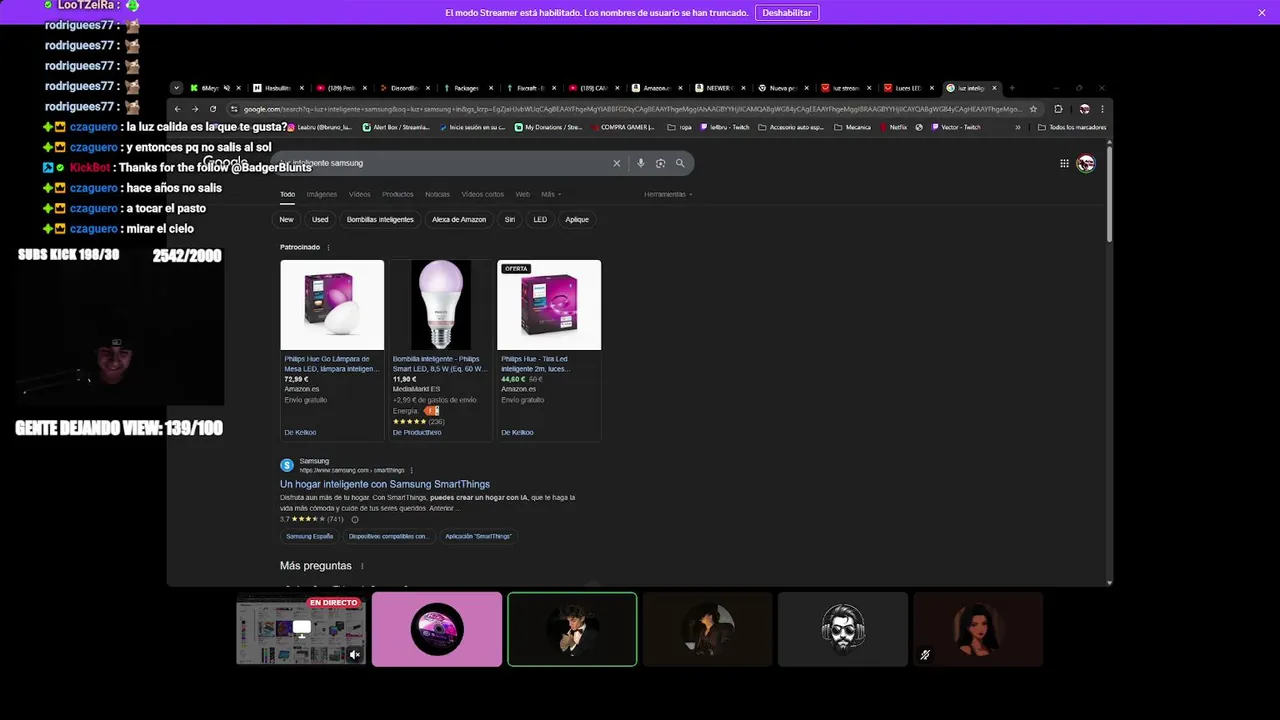1280x720 pixels.
Task: Open the Mecanica bookmarks folder
Action: [x=851, y=127]
